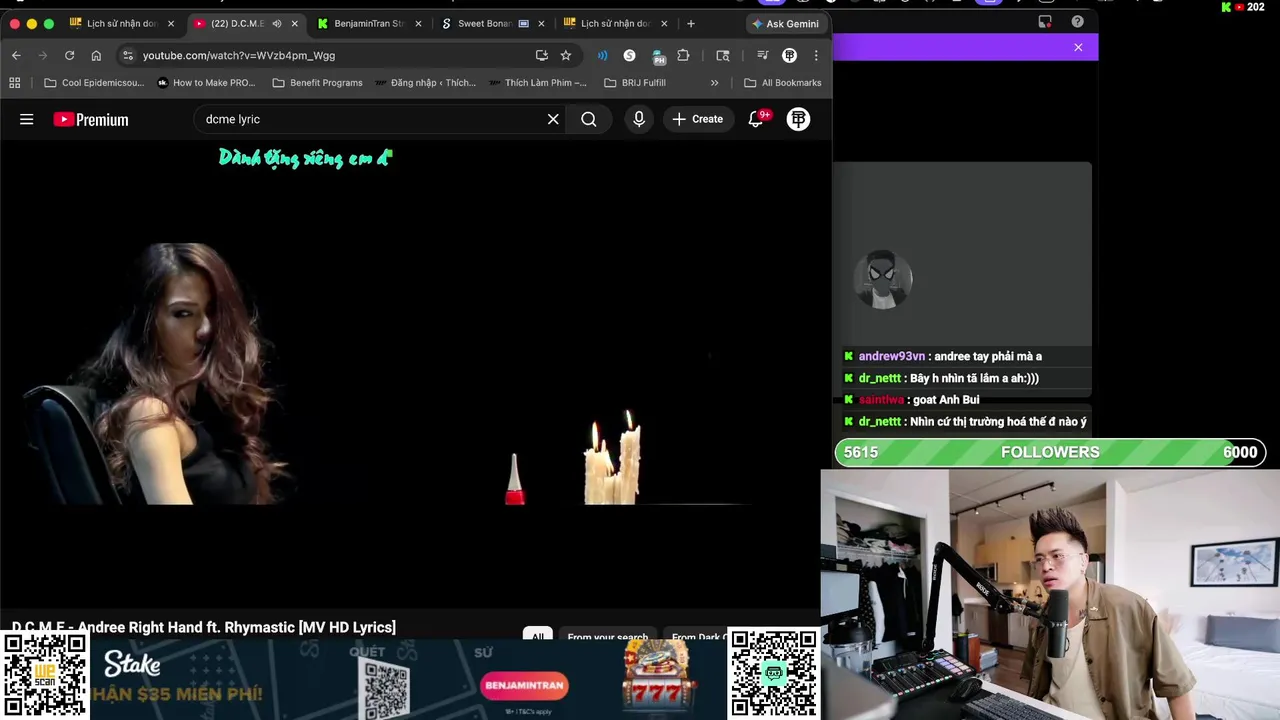Click chat message 'Bây h nhìn tã lắm a ah:)))'
This screenshot has width=1280, height=720.
[x=974, y=378]
